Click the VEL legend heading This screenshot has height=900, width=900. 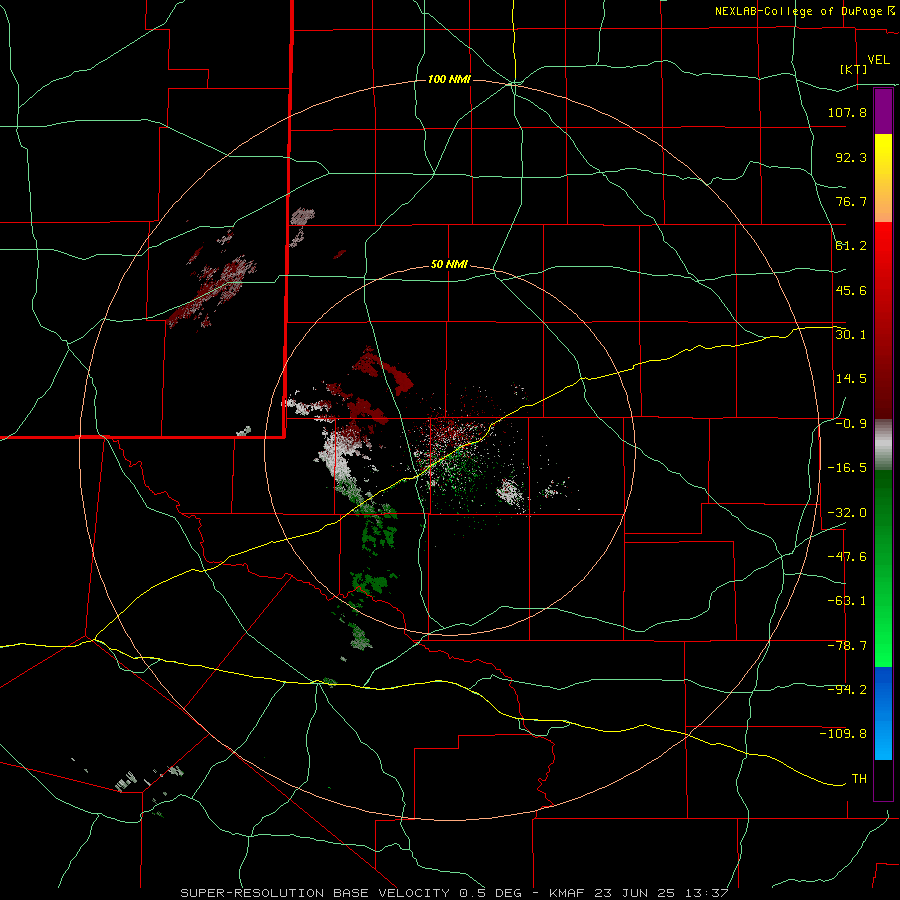(878, 60)
